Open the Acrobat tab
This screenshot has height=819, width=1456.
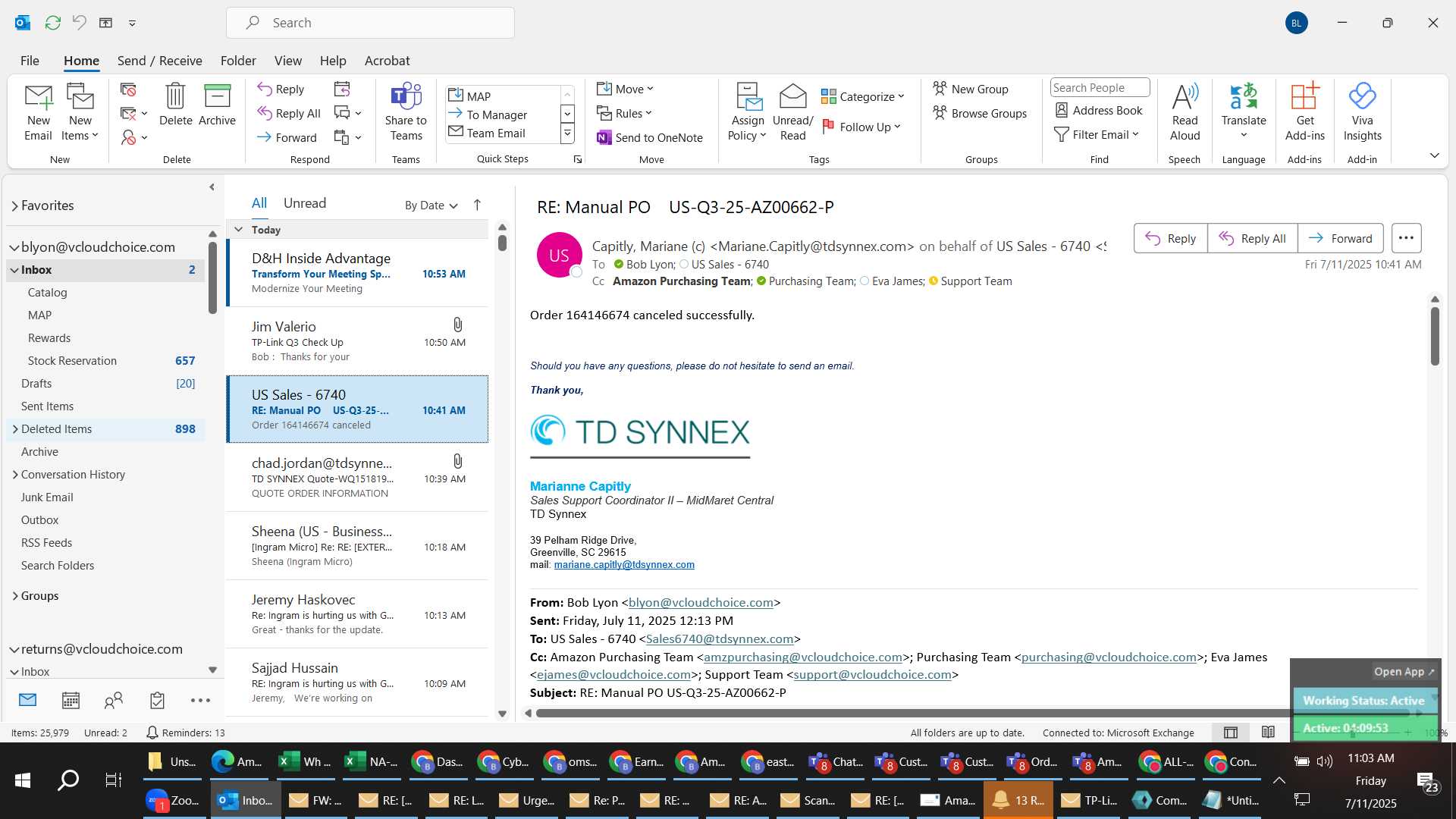(387, 61)
